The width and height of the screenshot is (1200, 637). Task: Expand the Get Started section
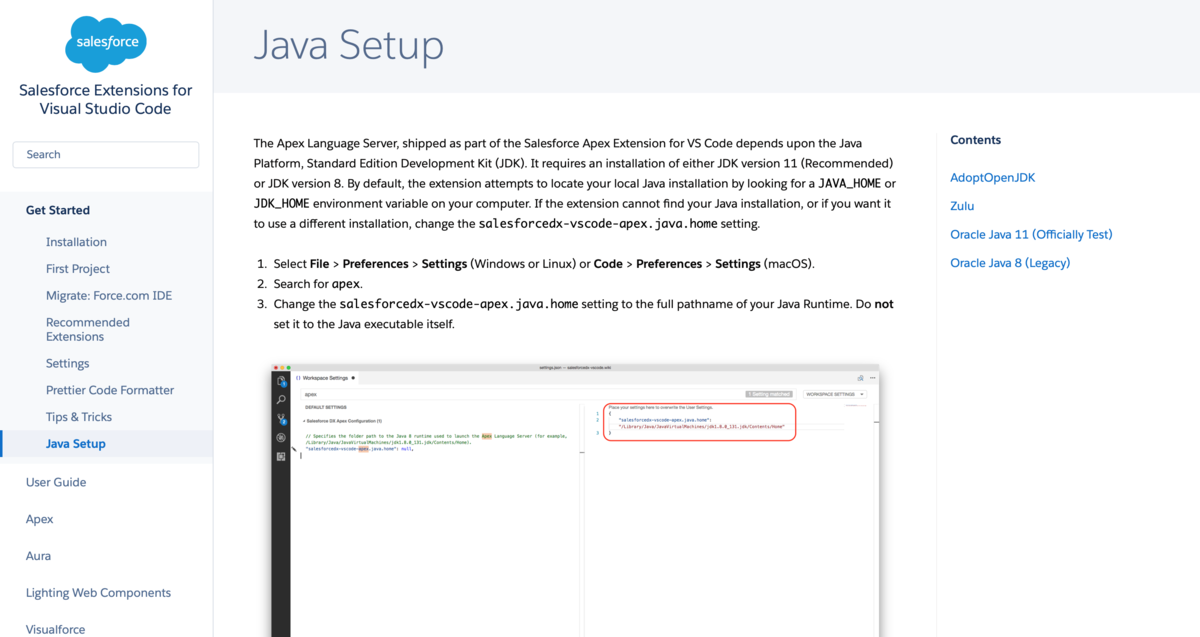[x=57, y=210]
